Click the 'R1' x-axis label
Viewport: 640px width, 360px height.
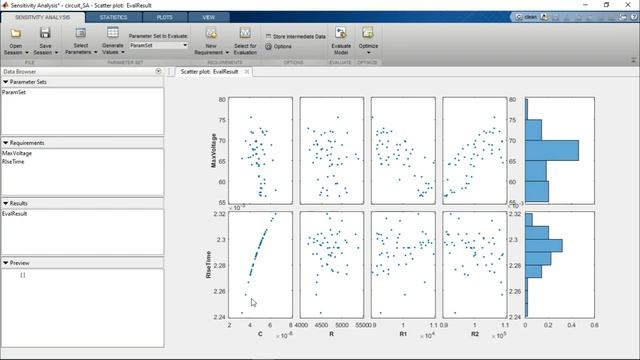pyautogui.click(x=403, y=334)
